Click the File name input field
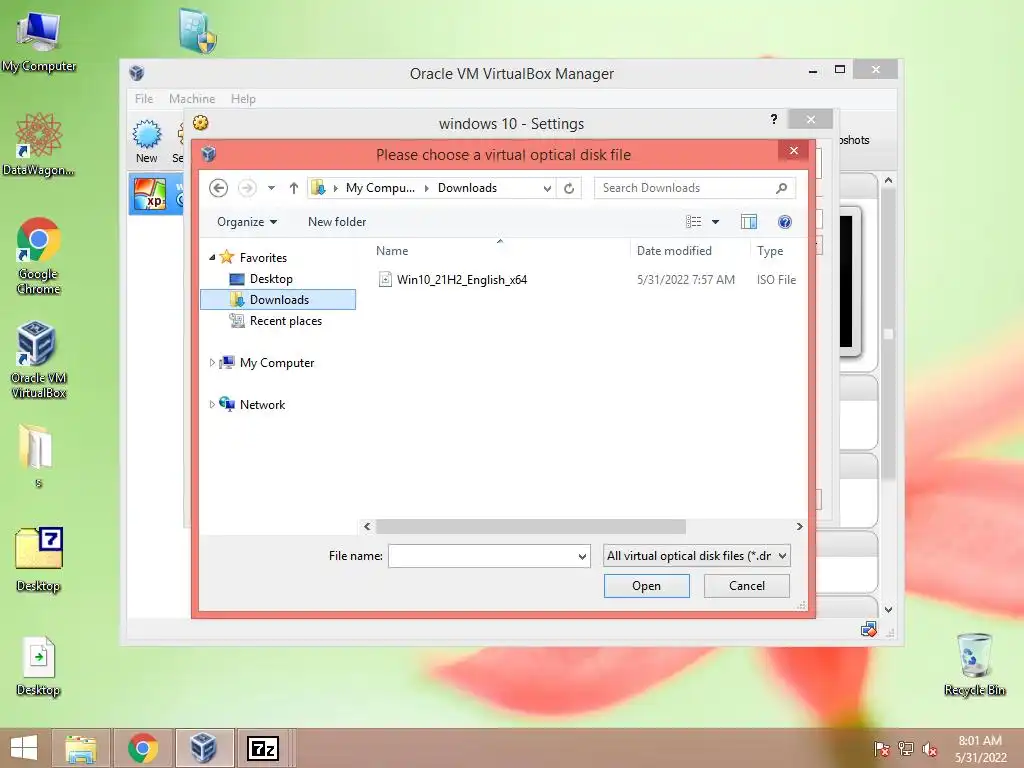Viewport: 1024px width, 768px height. (x=482, y=556)
